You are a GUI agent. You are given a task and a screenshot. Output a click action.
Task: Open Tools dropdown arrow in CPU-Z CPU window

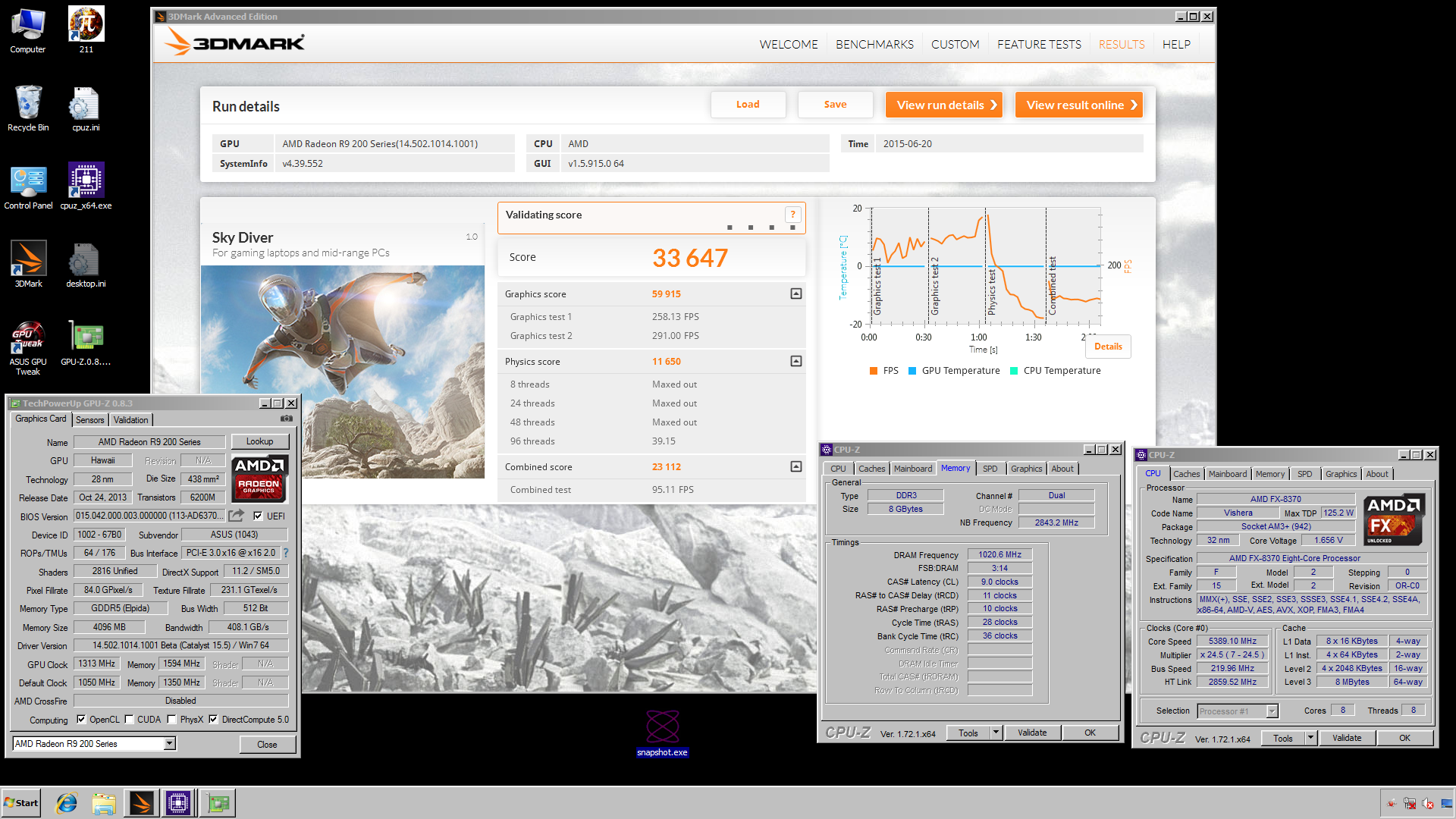point(1310,738)
